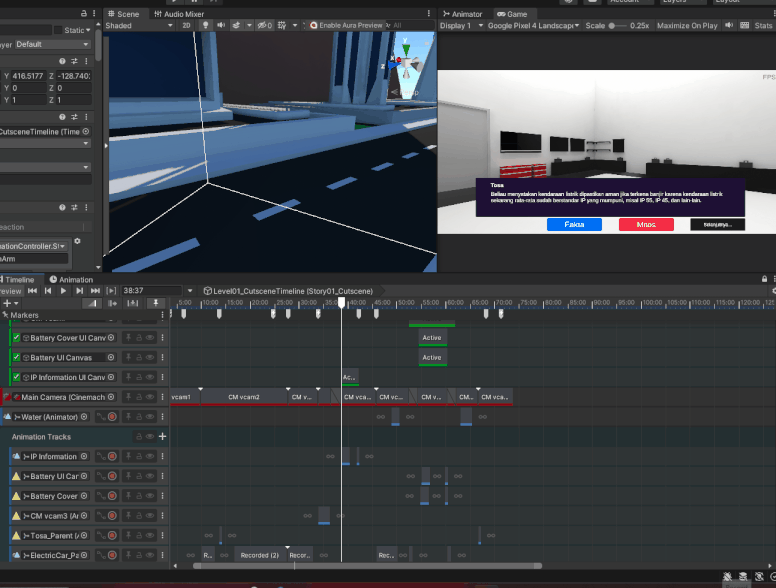Click the record button on Tosa_Parent track
This screenshot has width=776, height=588.
112,535
